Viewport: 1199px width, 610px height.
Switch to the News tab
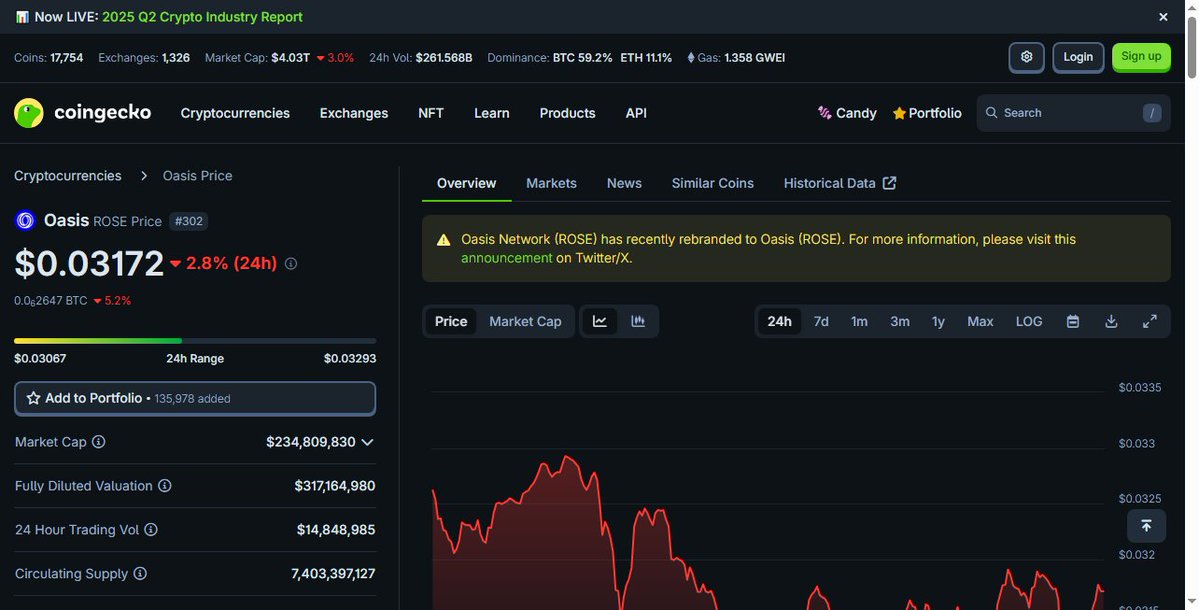click(x=624, y=183)
